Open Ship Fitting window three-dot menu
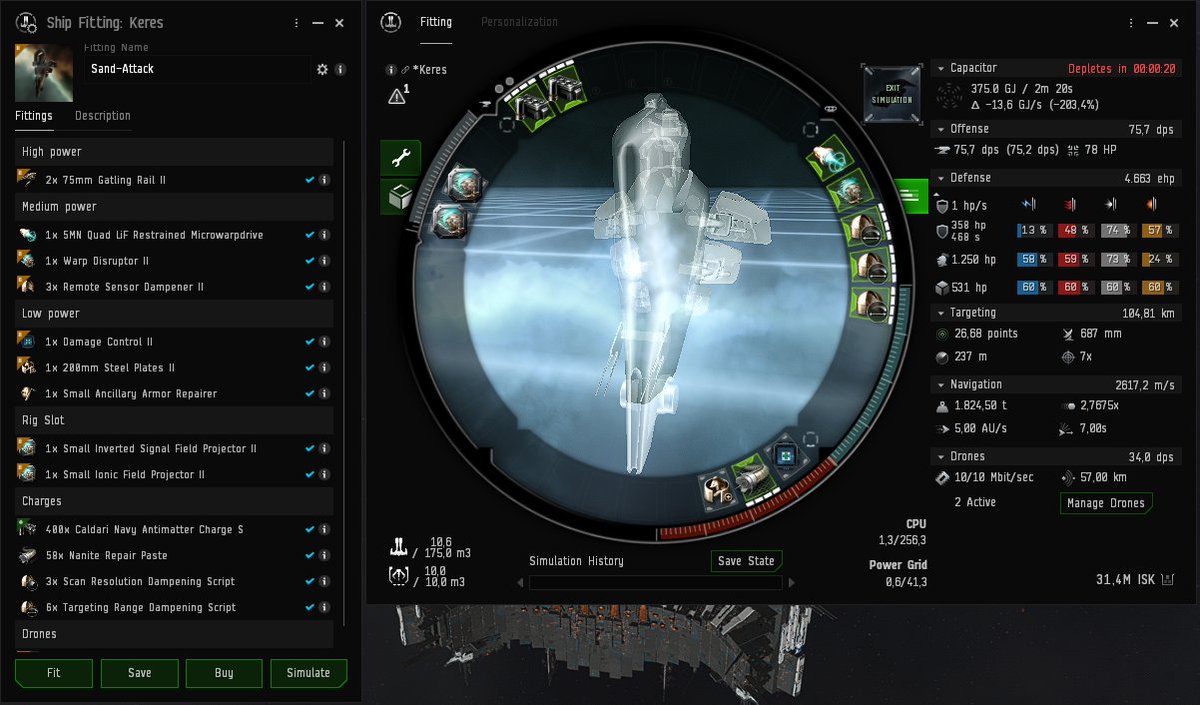 point(297,22)
